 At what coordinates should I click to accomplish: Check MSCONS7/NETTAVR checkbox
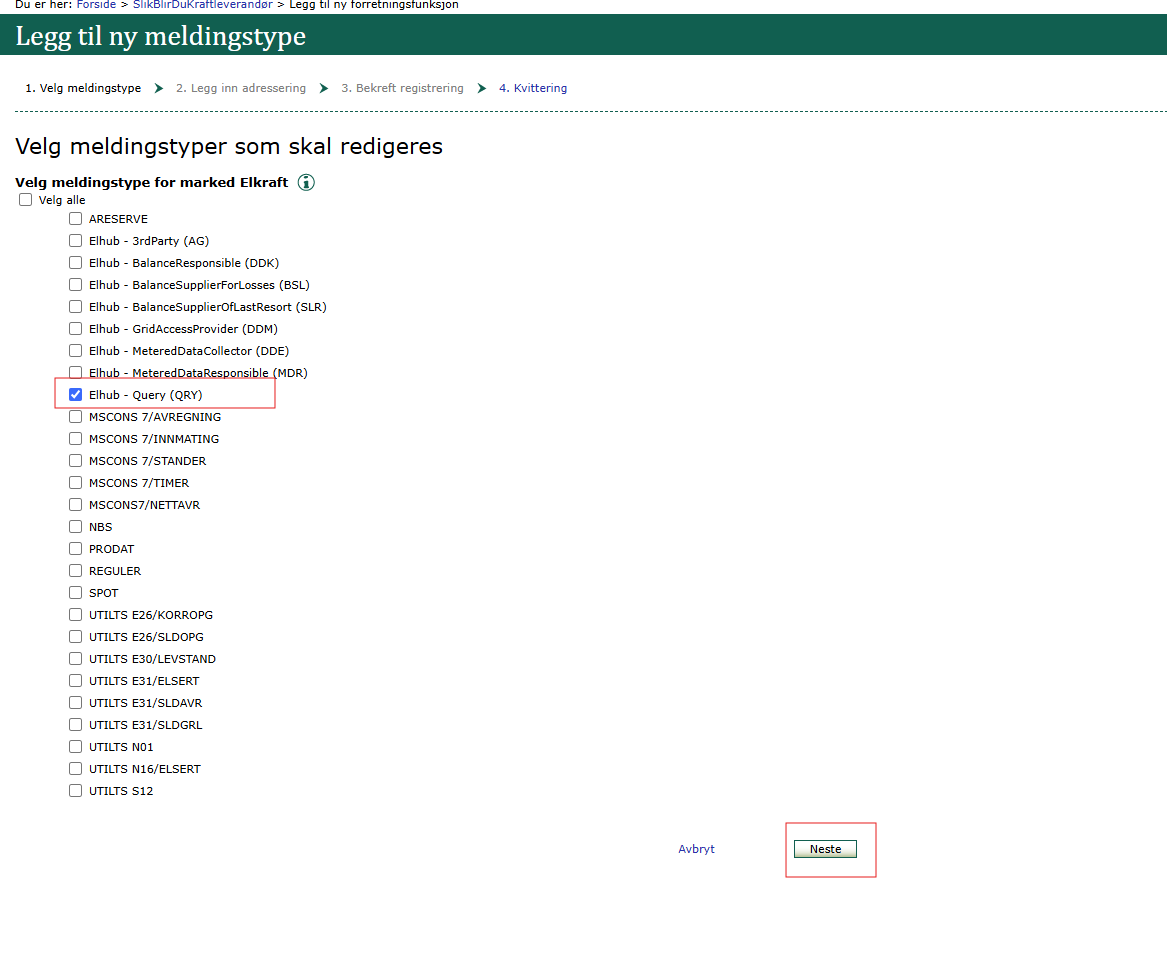pyautogui.click(x=75, y=505)
